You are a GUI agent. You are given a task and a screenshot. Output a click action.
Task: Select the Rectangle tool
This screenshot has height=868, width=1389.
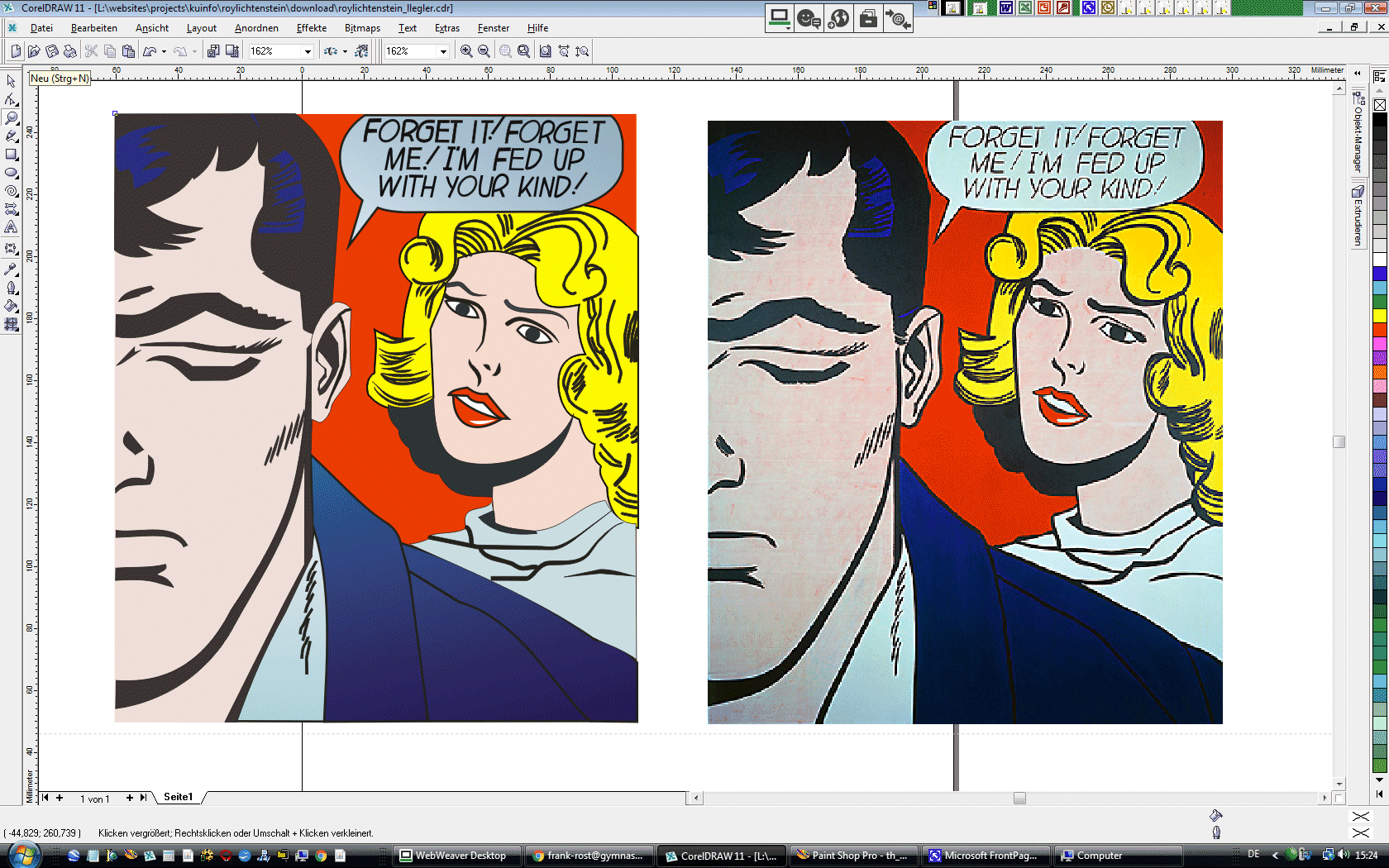pos(12,155)
